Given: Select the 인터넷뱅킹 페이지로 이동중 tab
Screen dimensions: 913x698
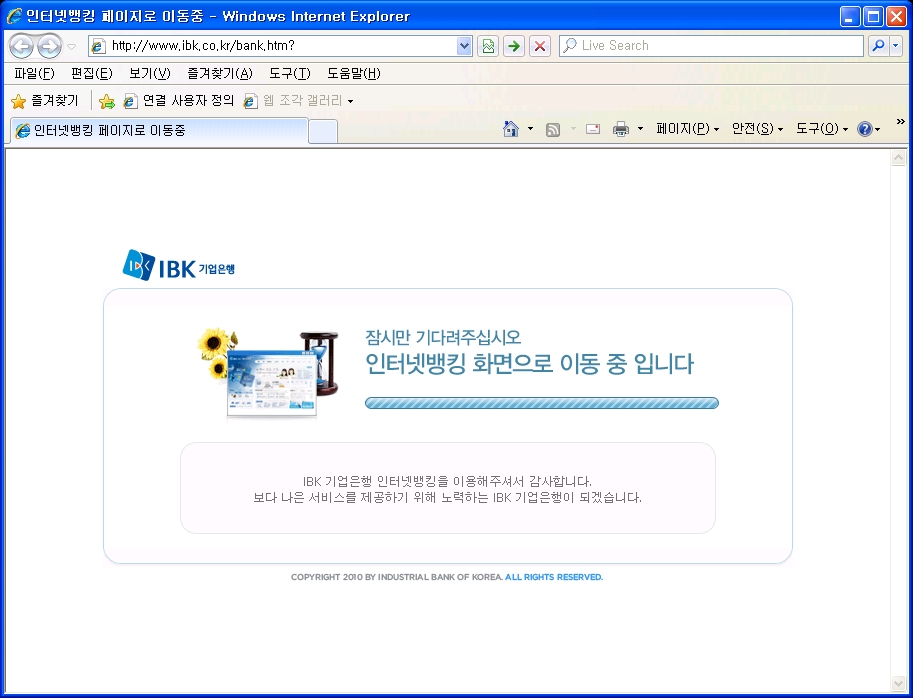Looking at the screenshot, I should tap(160, 130).
